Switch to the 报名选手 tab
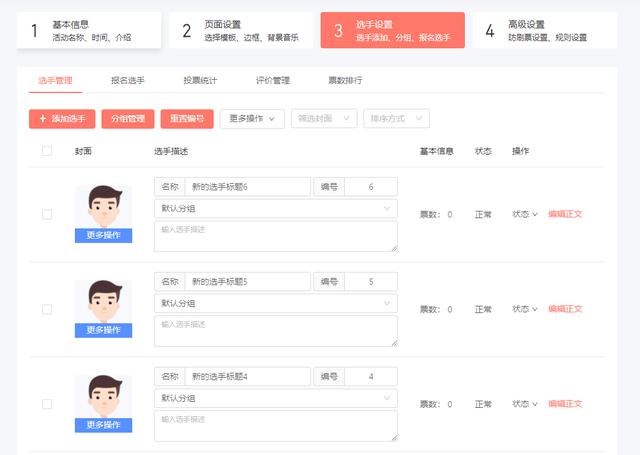 click(126, 80)
